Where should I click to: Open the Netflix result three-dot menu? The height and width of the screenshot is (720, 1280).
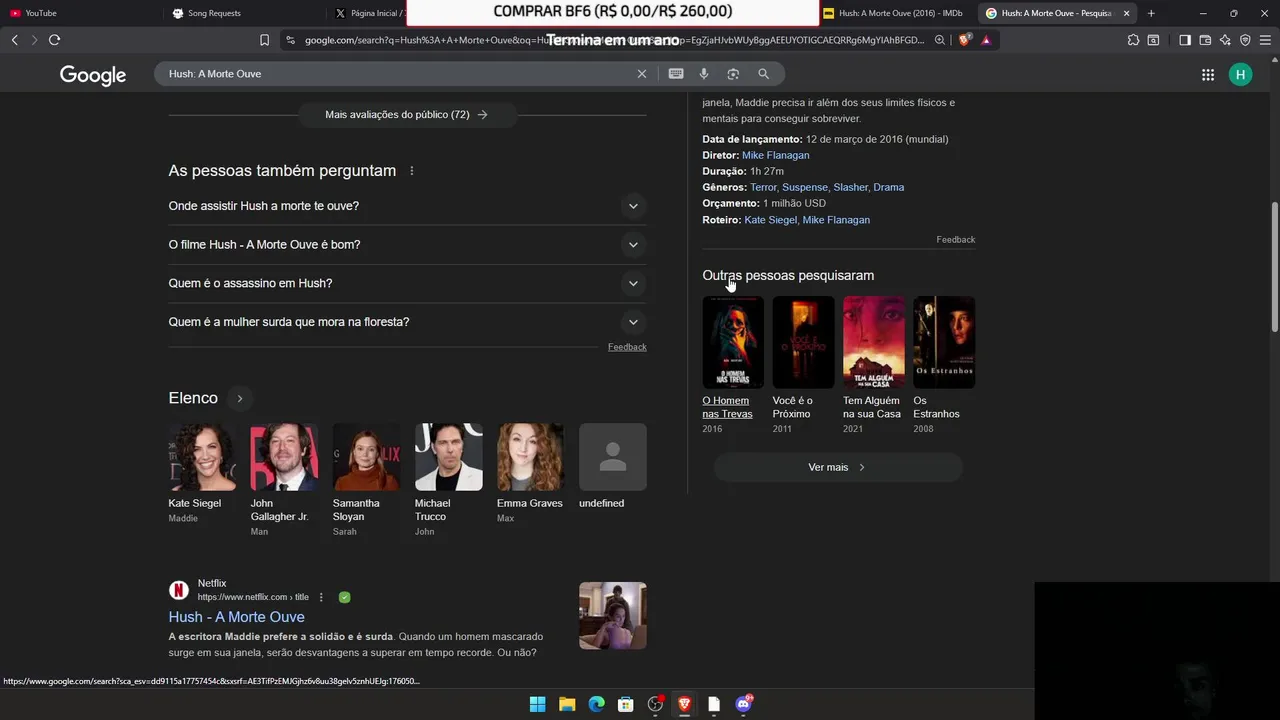(321, 597)
